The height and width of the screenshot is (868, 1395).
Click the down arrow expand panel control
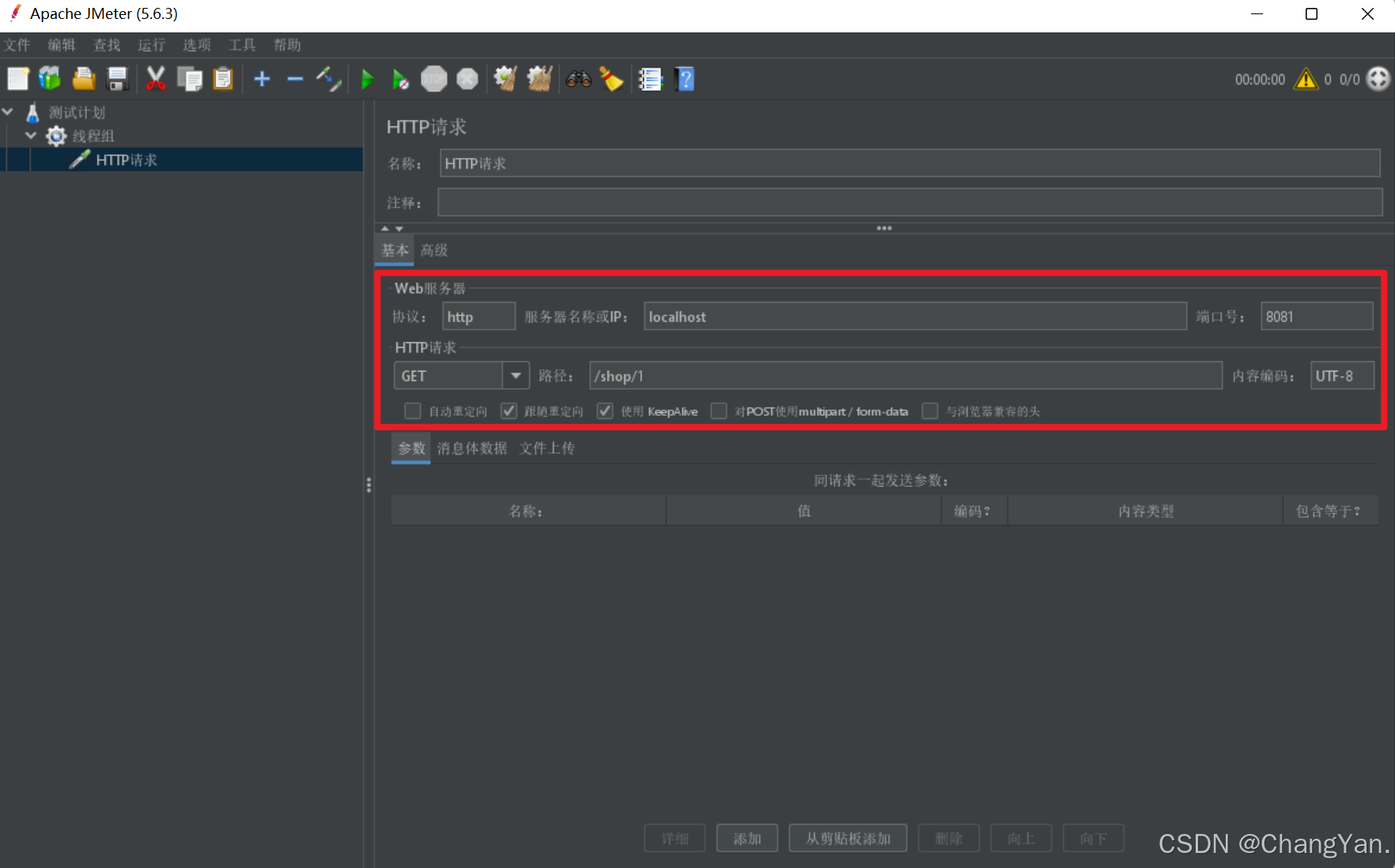tap(399, 228)
